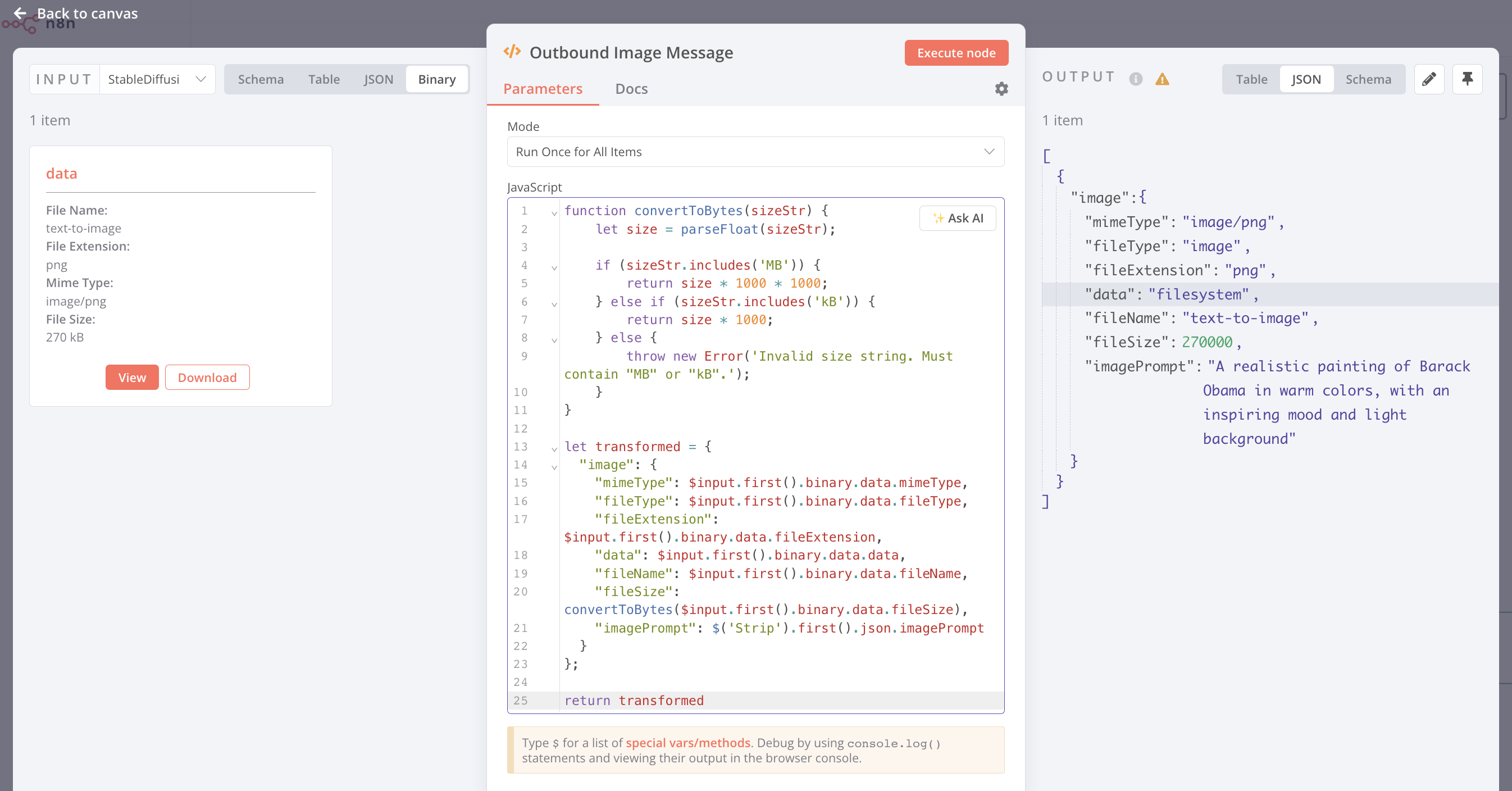Switch output view to Table

pyautogui.click(x=1251, y=79)
